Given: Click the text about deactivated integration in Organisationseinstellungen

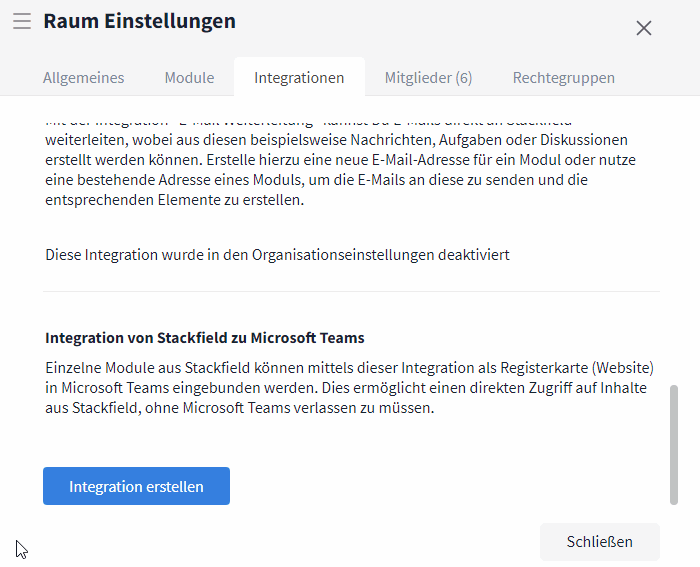Looking at the screenshot, I should 277,255.
